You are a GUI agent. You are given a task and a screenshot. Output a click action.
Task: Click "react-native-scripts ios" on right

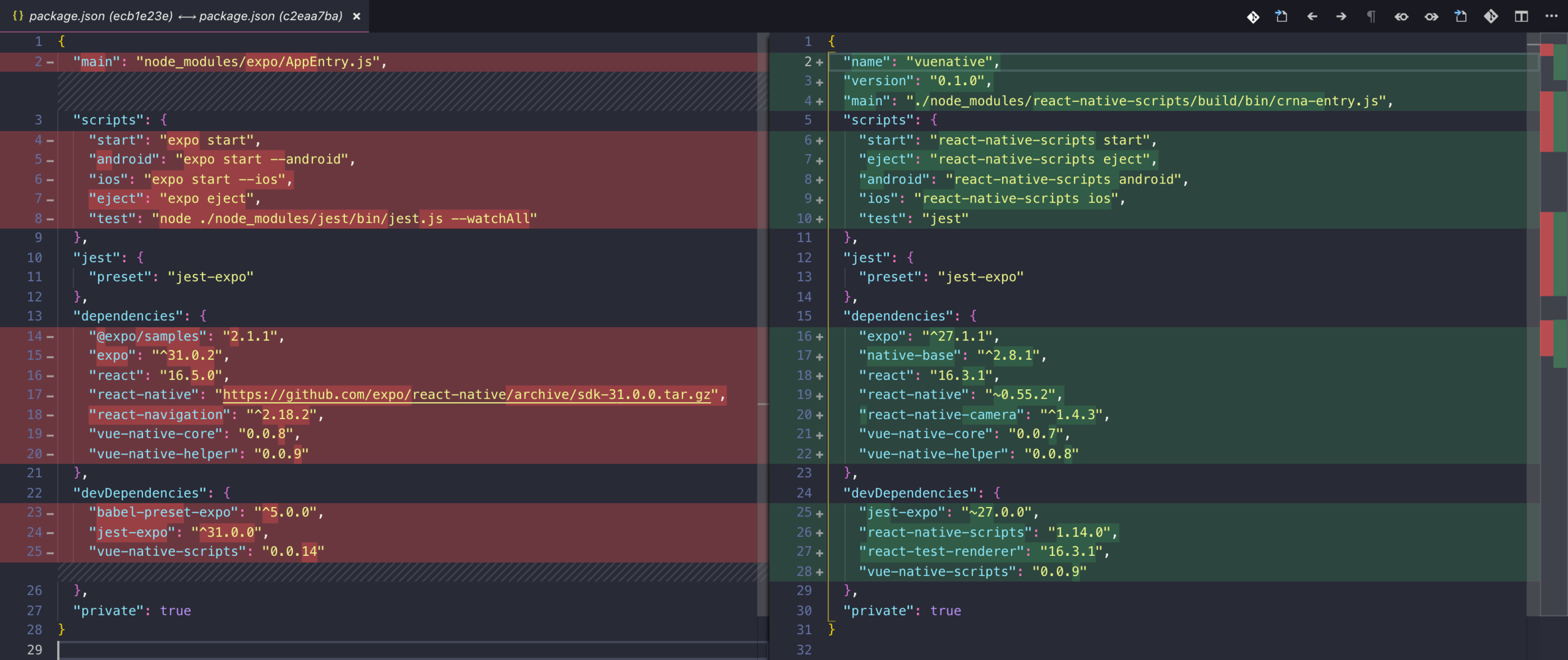click(x=1016, y=199)
